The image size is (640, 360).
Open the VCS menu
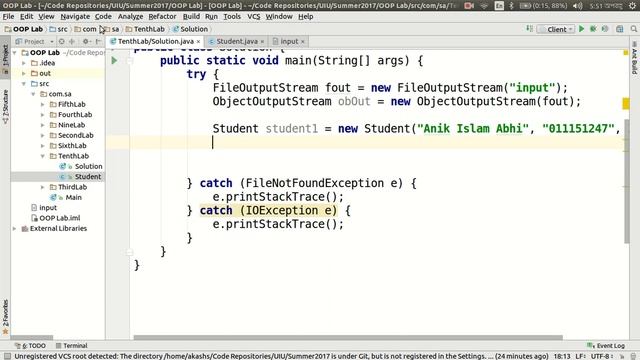point(253,17)
